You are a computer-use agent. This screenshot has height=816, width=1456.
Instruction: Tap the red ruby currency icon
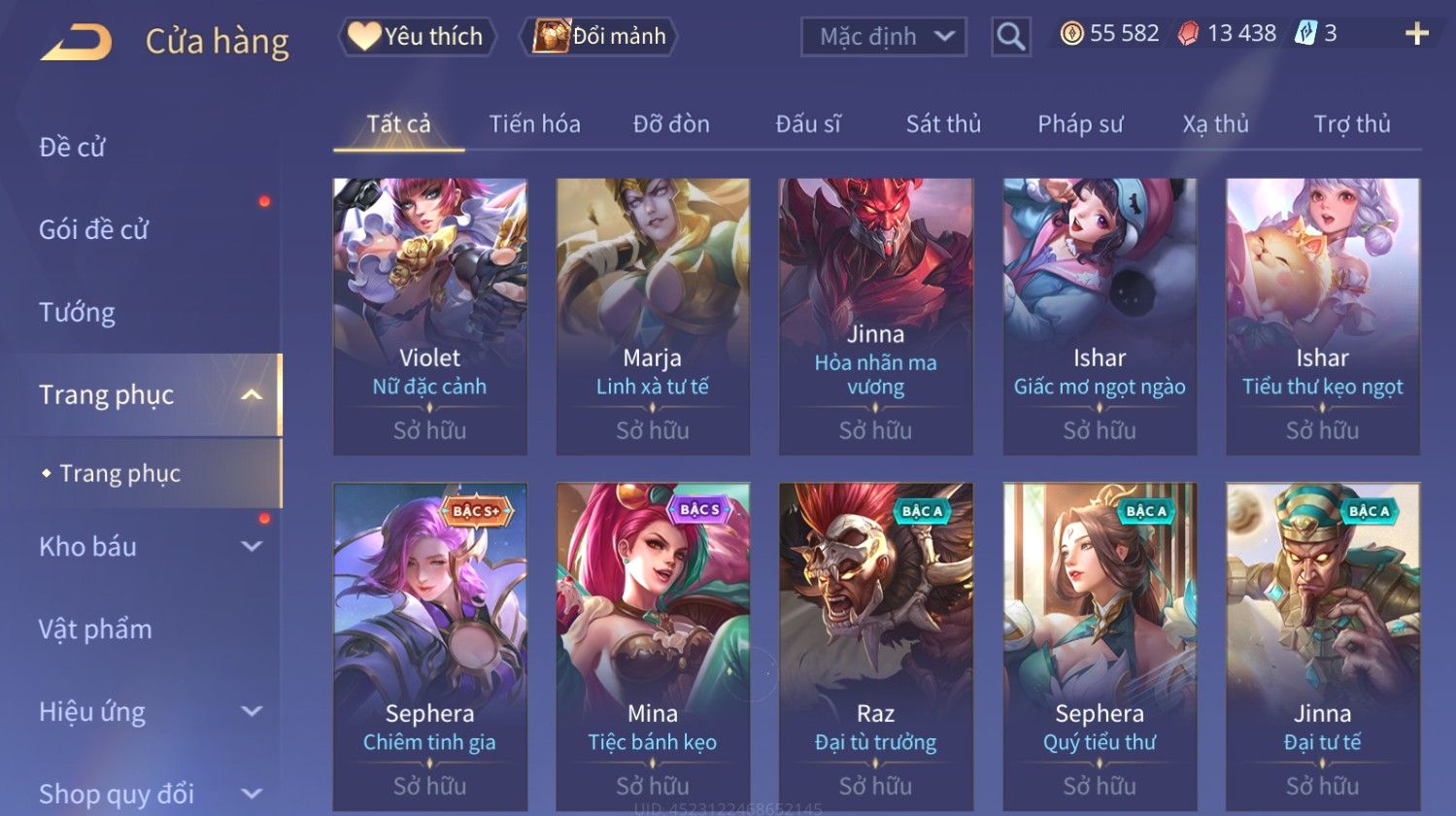point(1188,34)
